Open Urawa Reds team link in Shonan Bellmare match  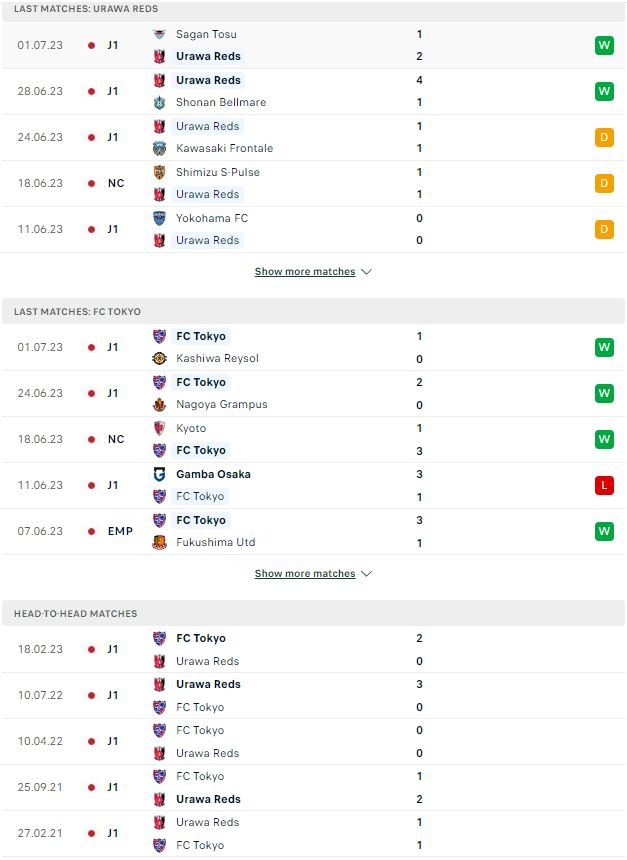pyautogui.click(x=208, y=80)
